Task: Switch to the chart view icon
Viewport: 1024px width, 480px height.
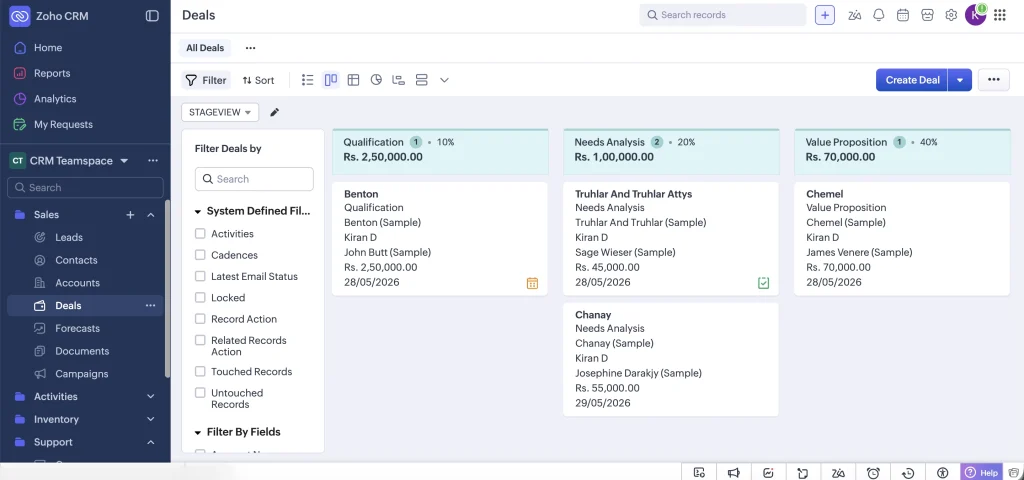Action: [x=376, y=80]
